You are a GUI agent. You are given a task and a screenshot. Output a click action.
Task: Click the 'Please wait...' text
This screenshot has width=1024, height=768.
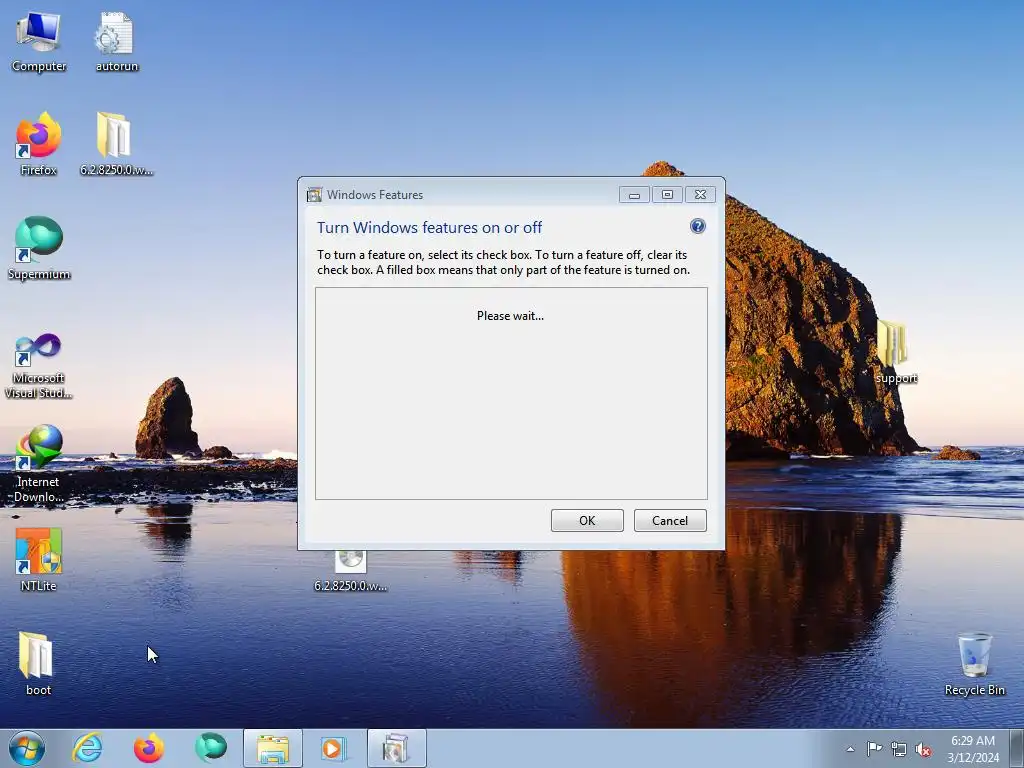click(510, 316)
